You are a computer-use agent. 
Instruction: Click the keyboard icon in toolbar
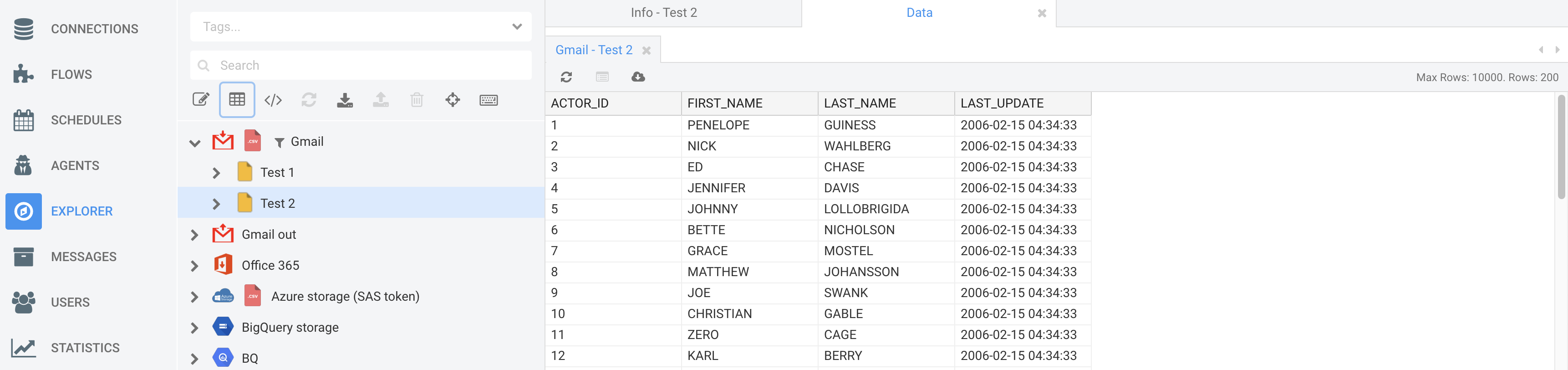point(488,100)
